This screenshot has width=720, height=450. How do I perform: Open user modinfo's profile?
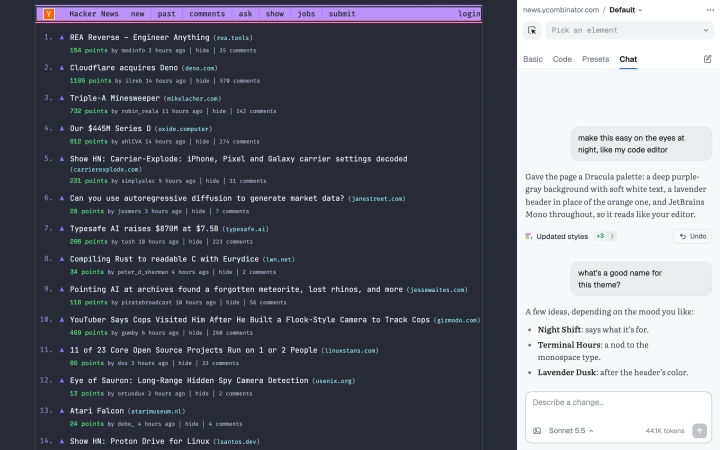click(x=133, y=51)
